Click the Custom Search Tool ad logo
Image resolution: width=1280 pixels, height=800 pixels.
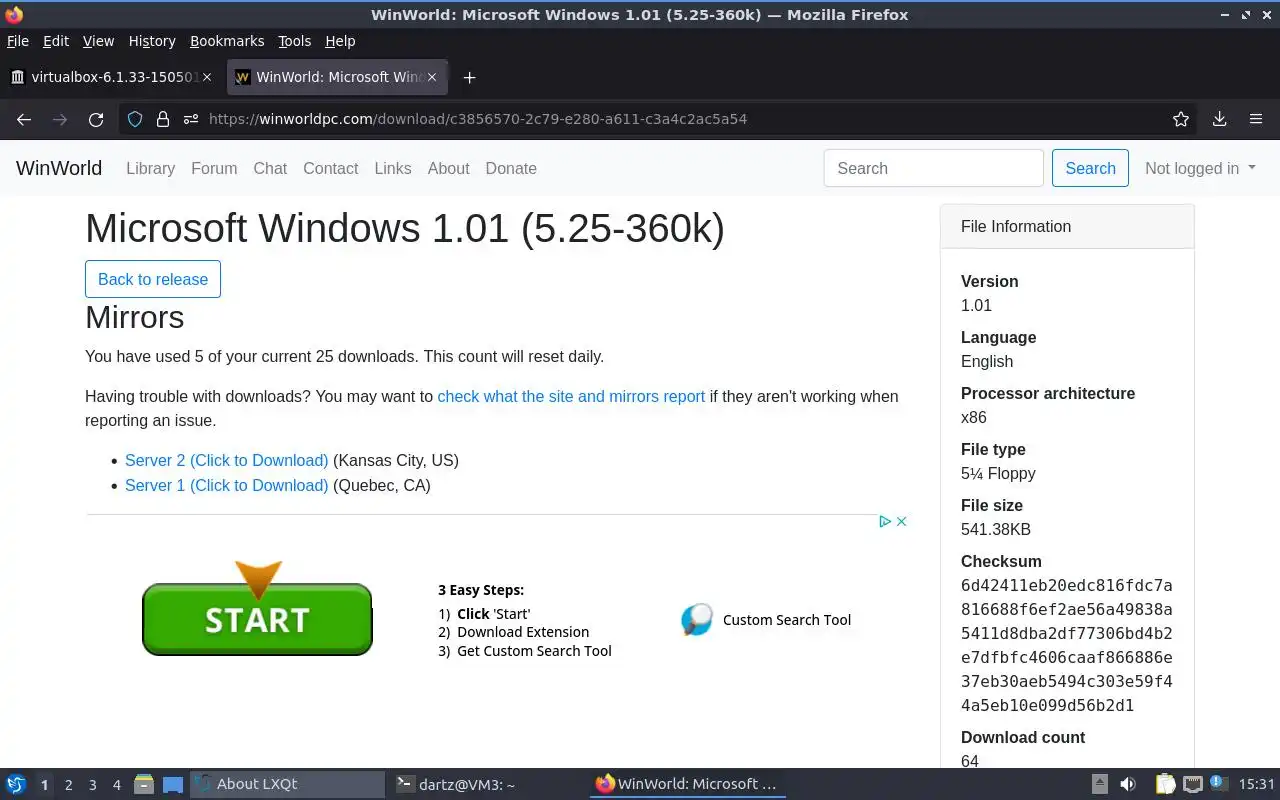(697, 620)
